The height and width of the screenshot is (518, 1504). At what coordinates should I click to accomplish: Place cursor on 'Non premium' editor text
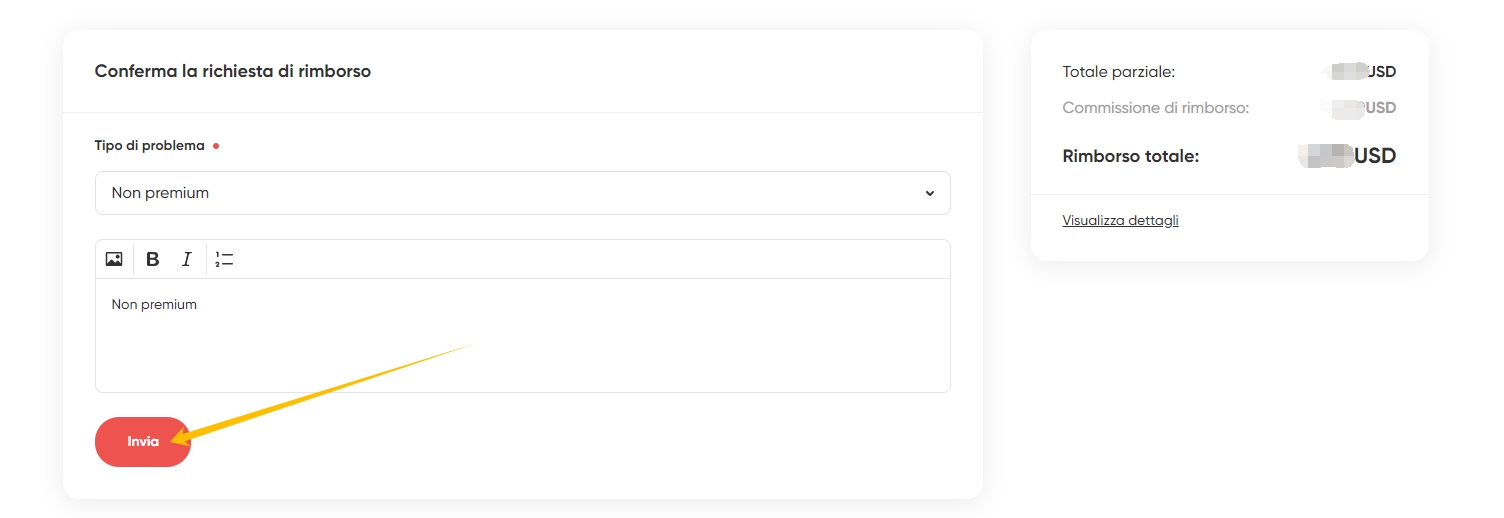pos(154,304)
